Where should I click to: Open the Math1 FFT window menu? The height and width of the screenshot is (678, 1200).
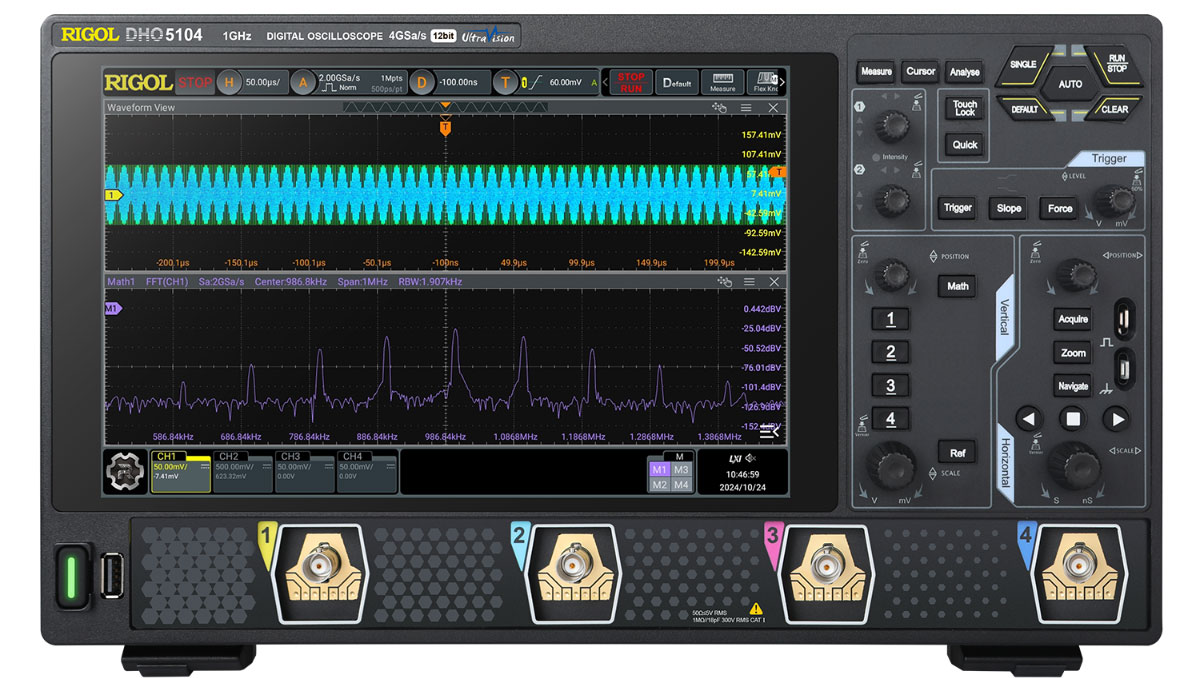(746, 282)
